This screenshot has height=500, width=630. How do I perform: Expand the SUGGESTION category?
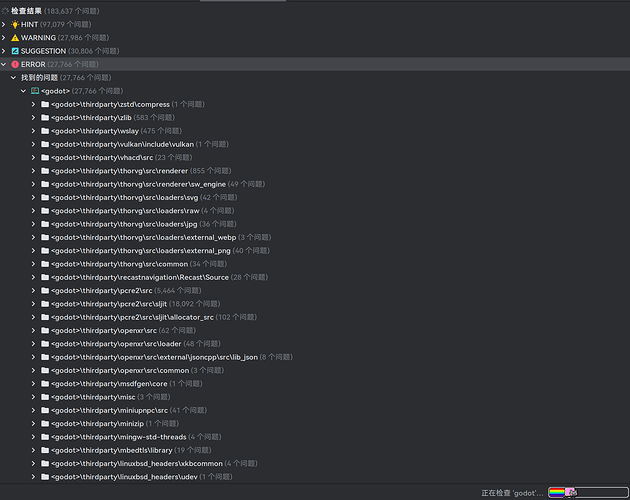pos(4,51)
